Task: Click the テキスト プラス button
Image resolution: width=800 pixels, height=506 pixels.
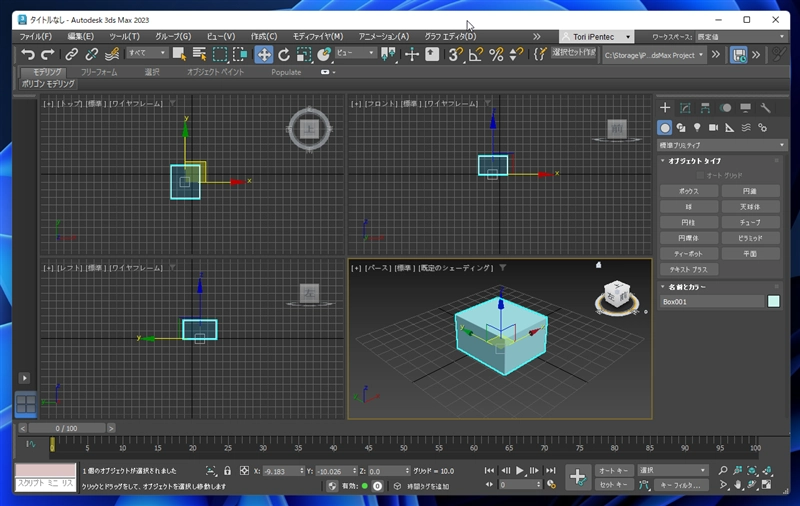Action: pos(689,269)
